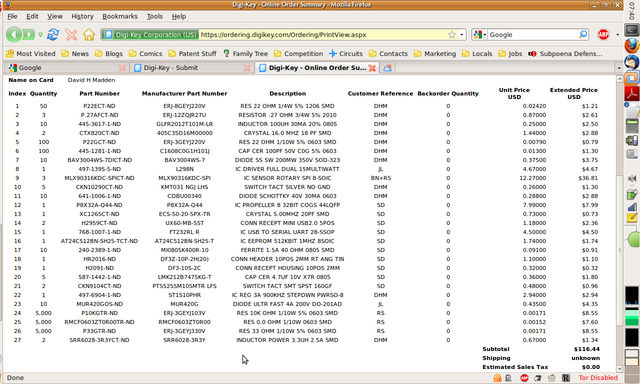Open the Tools menu
Screen dimensions: 640x384
tap(155, 16)
